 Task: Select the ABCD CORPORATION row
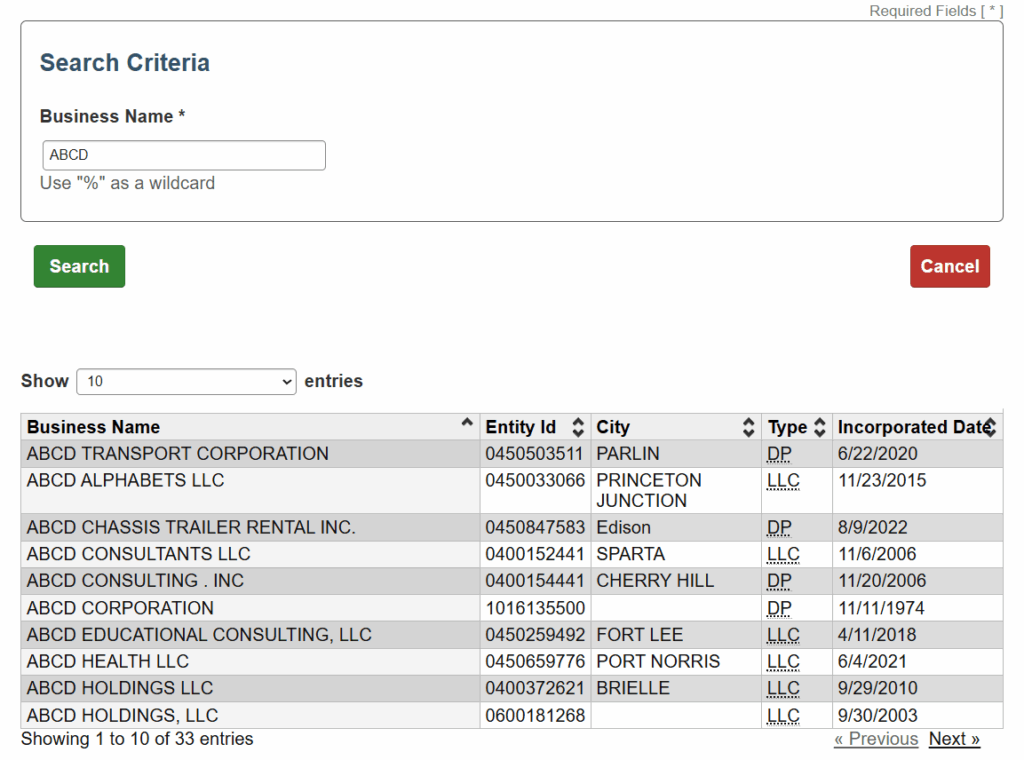click(x=120, y=608)
